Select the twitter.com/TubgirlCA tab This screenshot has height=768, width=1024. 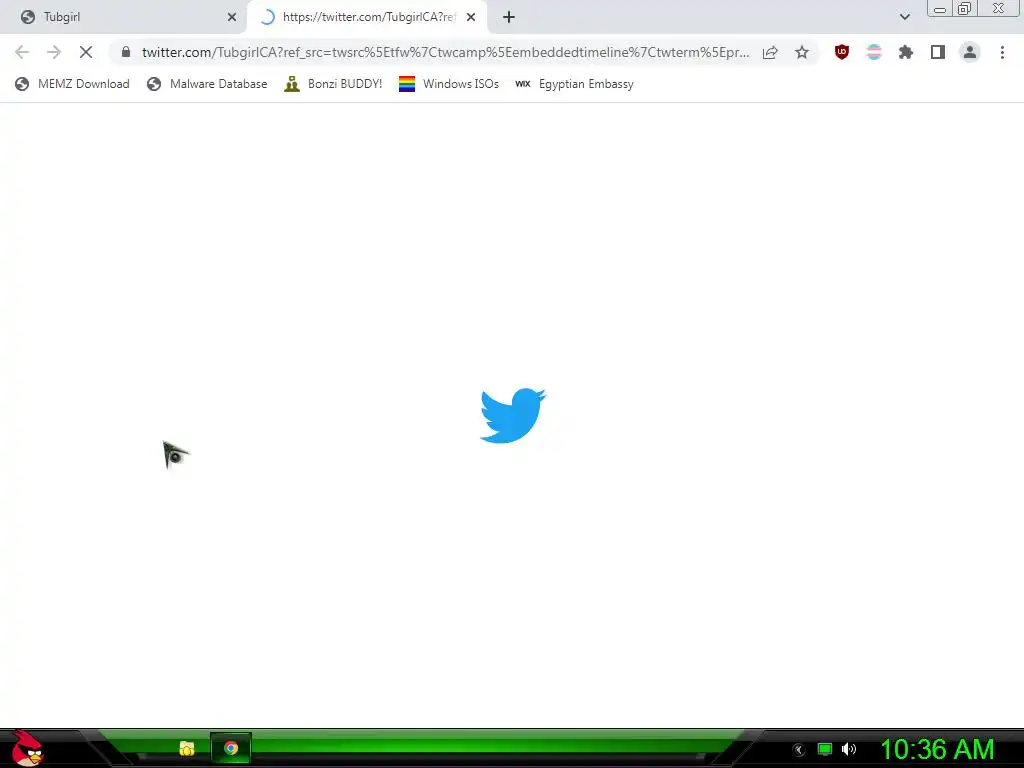click(366, 17)
